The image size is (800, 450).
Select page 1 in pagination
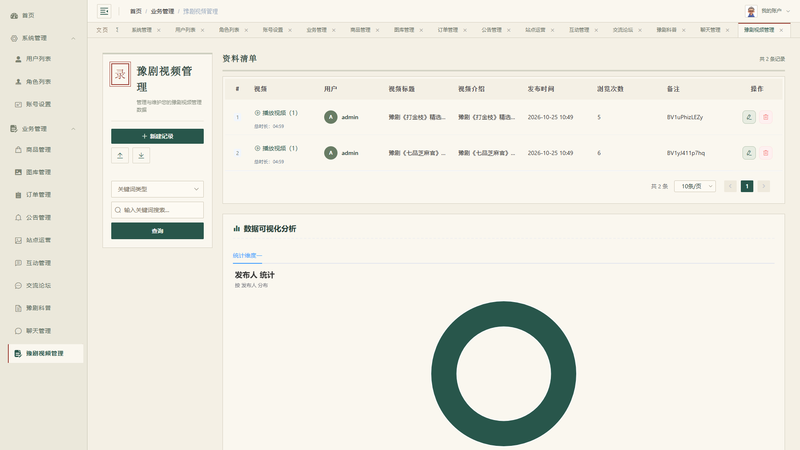coord(747,186)
